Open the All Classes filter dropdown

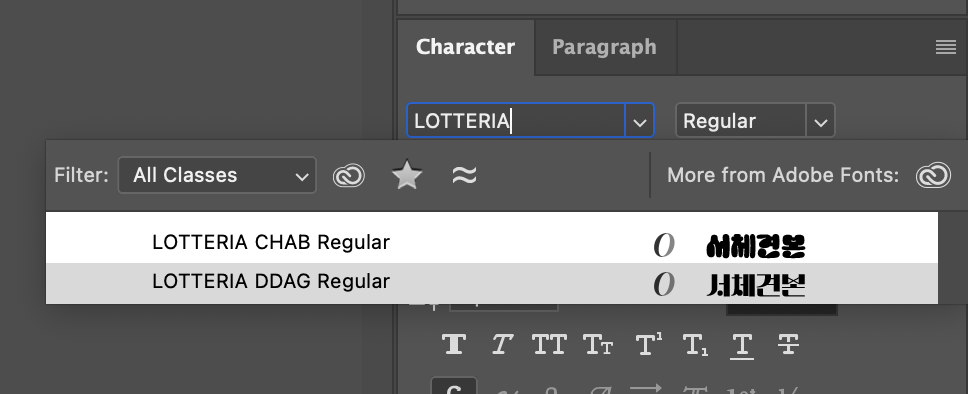[x=217, y=175]
